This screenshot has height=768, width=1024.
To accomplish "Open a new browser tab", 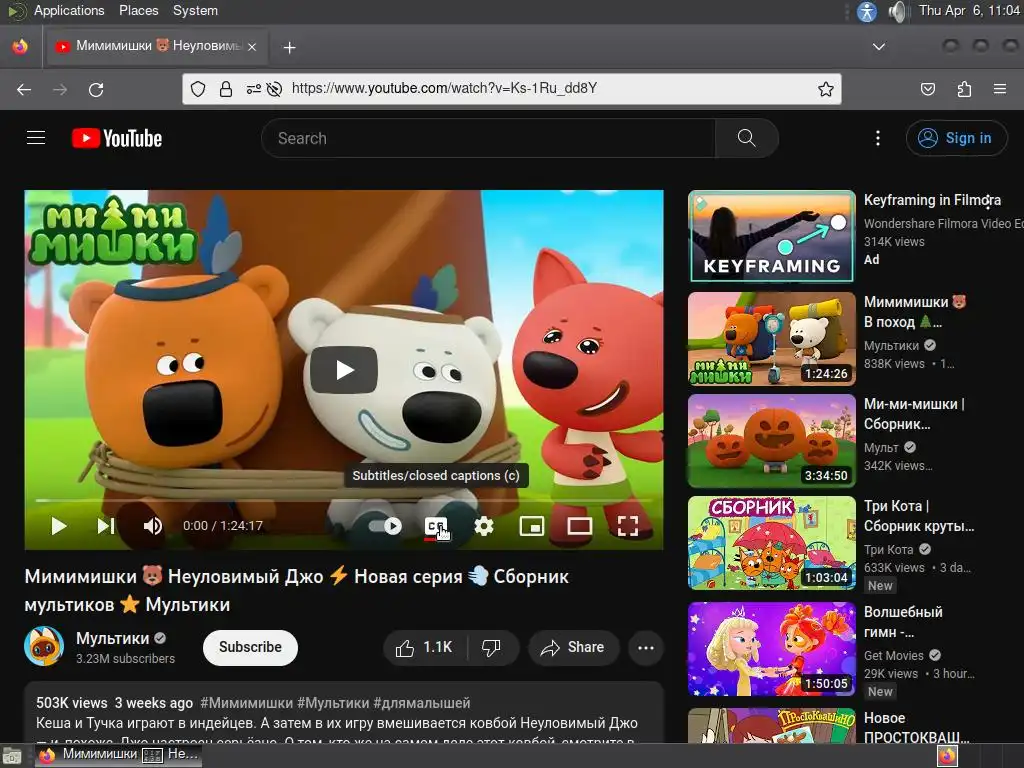I will coord(289,47).
